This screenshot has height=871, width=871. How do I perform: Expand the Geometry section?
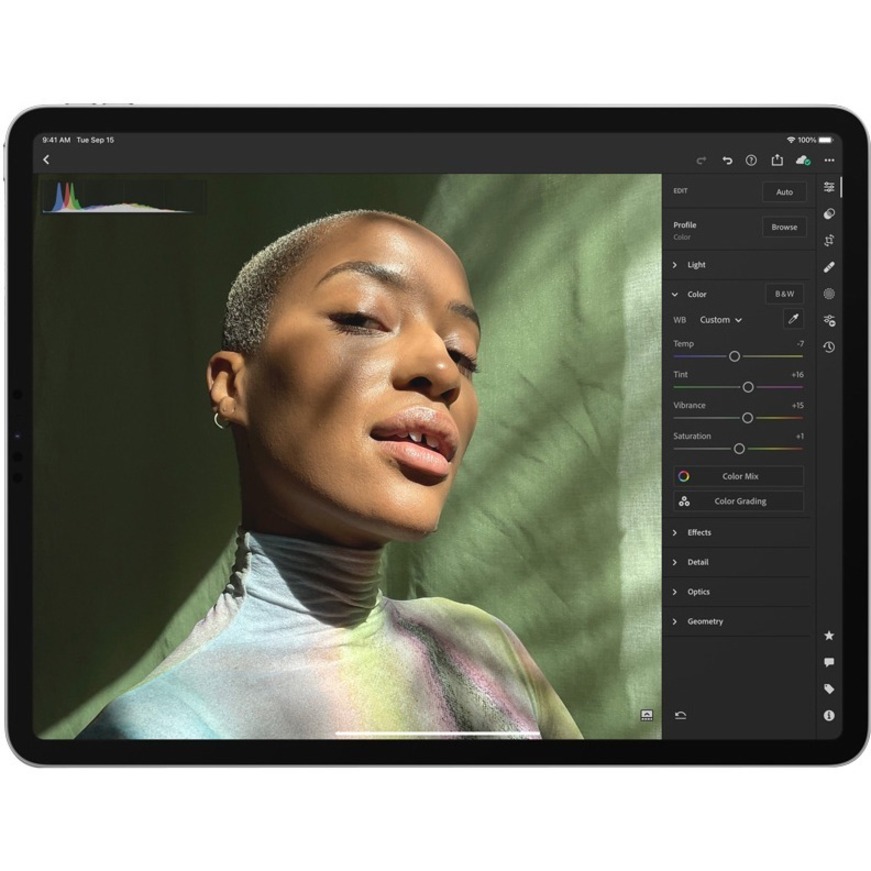click(x=704, y=622)
